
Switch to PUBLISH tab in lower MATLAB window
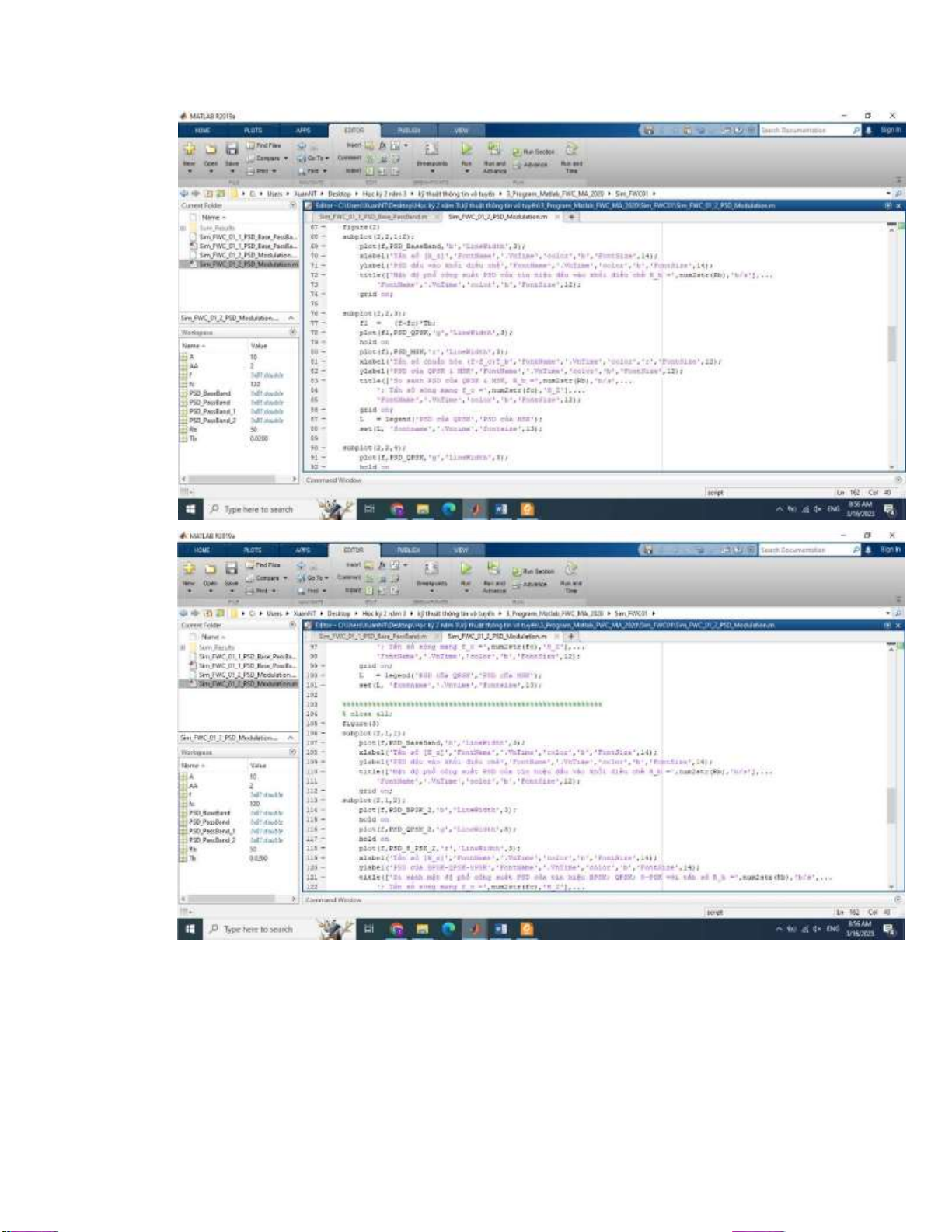(408, 550)
